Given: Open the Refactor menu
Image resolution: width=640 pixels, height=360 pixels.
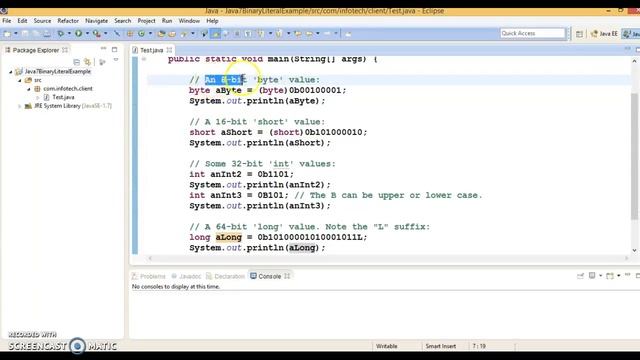Looking at the screenshot, I should tap(68, 21).
